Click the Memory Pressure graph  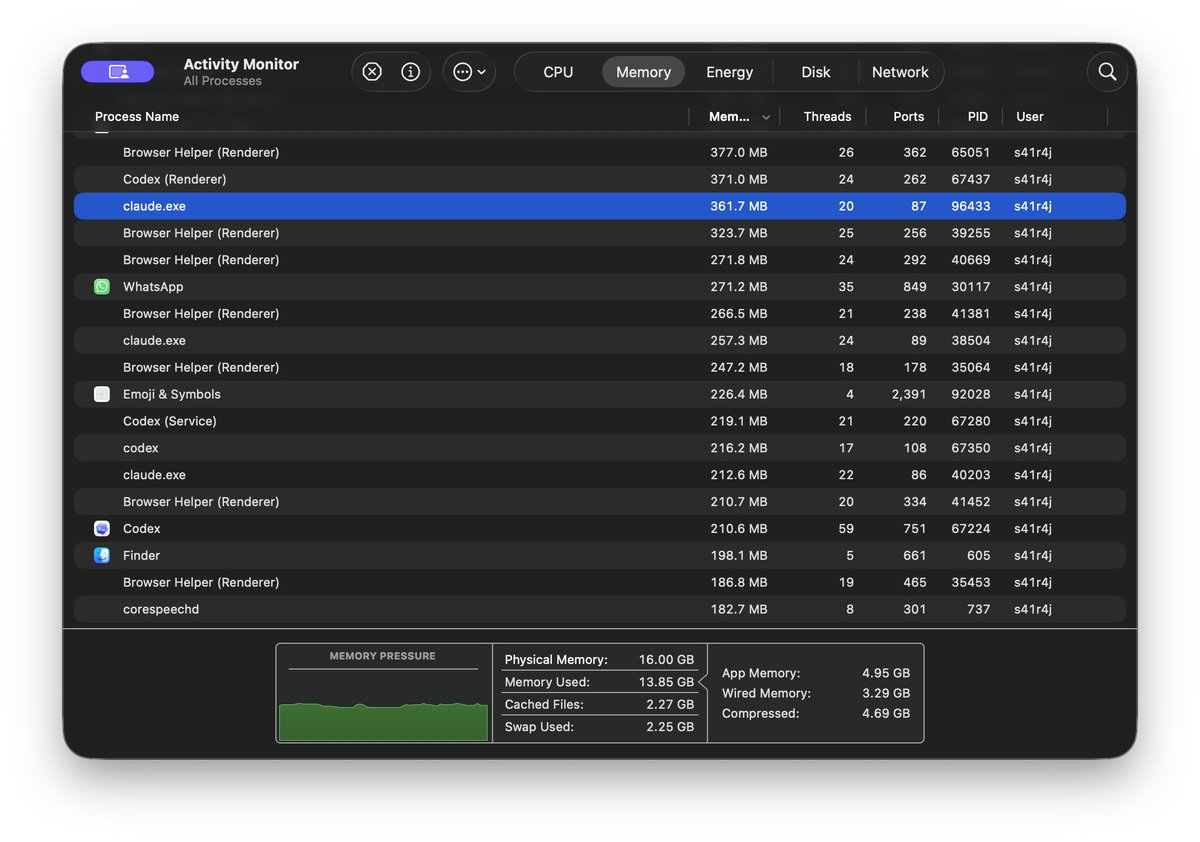click(383, 720)
